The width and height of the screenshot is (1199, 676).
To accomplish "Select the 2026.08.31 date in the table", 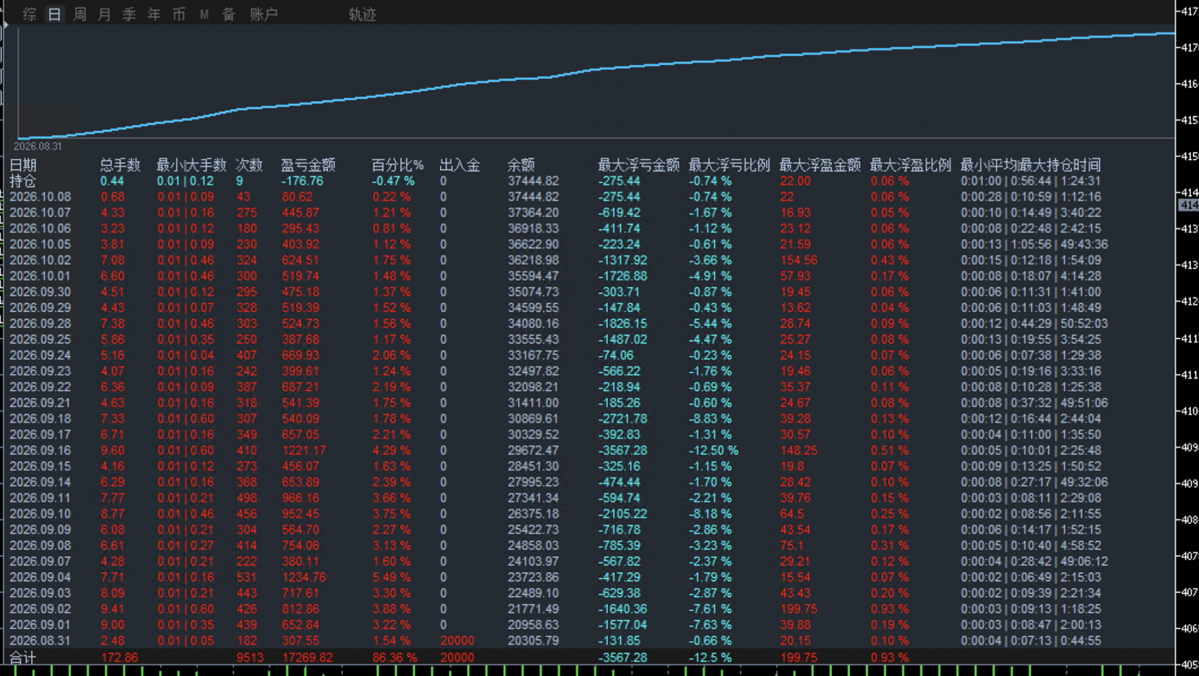I will coord(40,641).
